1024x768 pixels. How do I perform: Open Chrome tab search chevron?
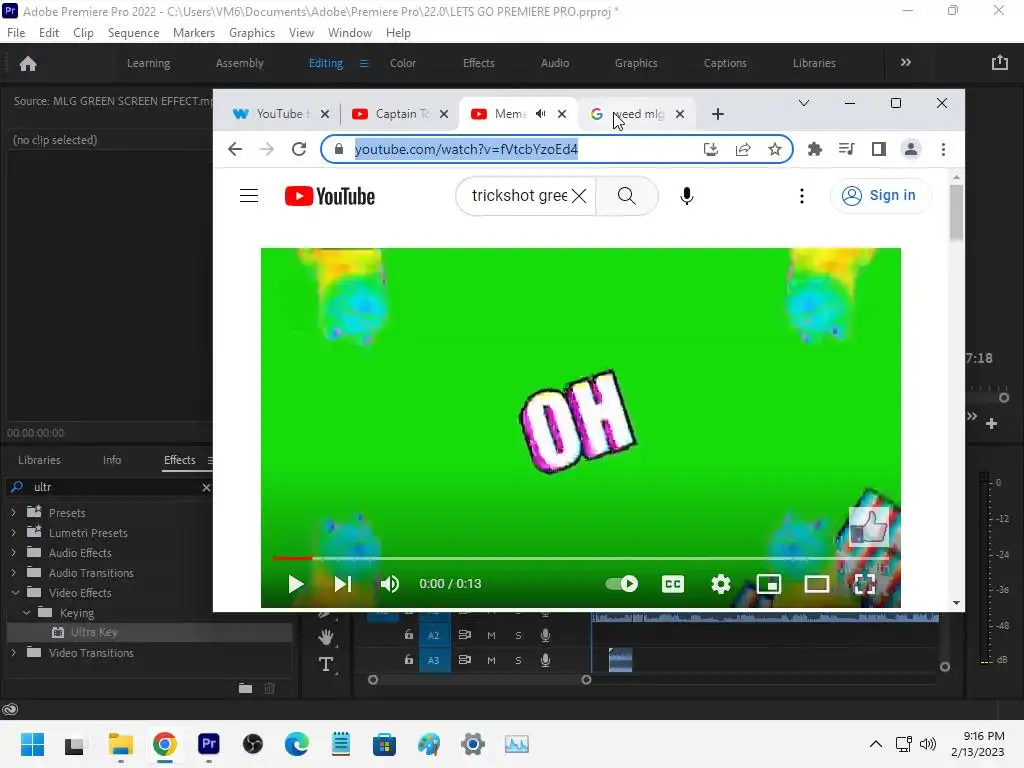click(804, 103)
